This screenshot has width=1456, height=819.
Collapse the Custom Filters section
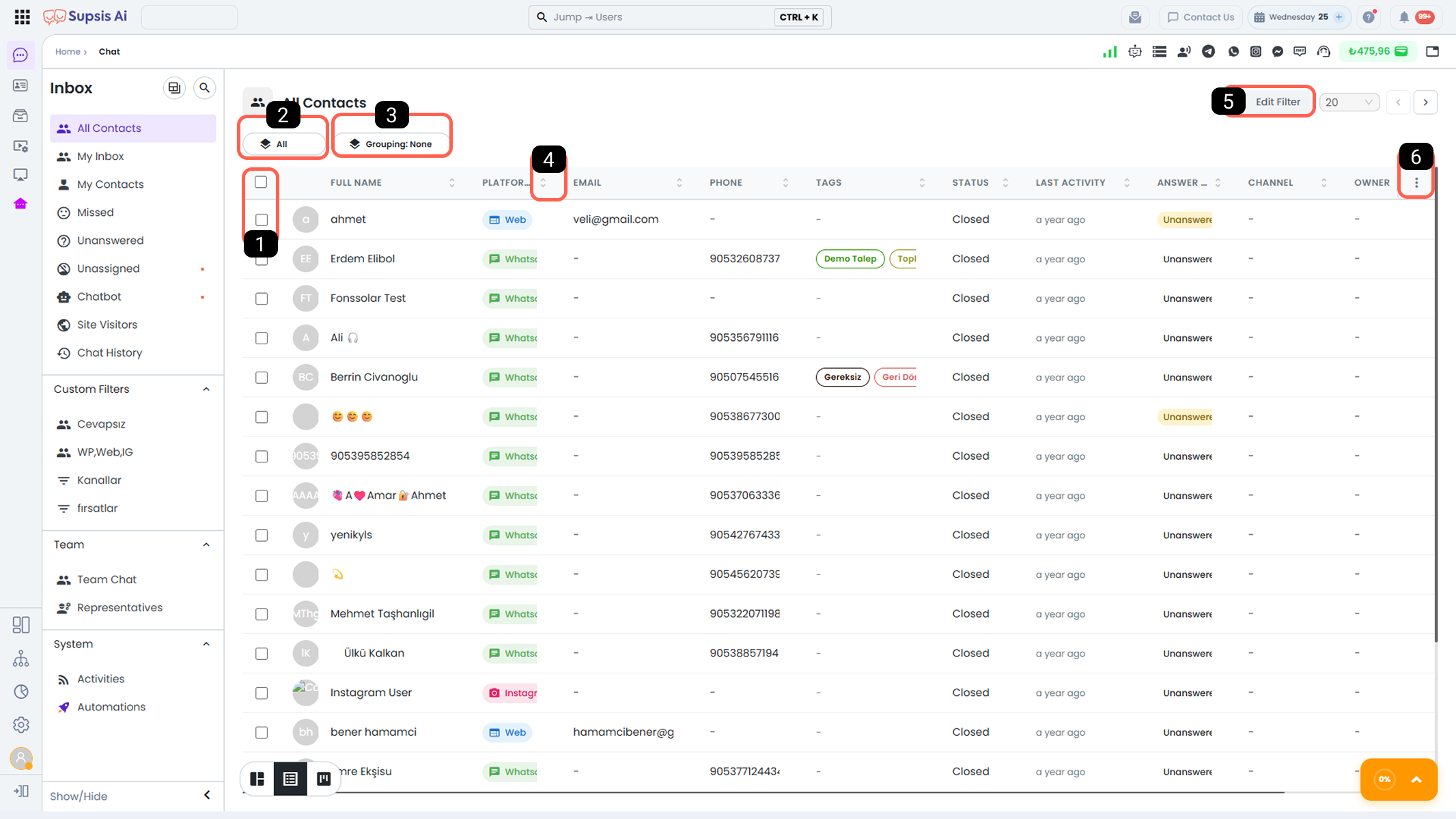pyautogui.click(x=206, y=389)
